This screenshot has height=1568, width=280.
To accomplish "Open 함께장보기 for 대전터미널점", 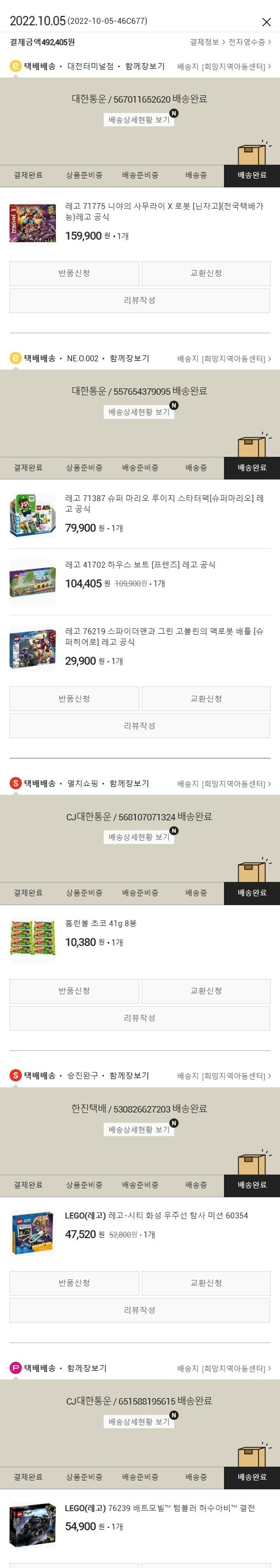I will click(x=145, y=66).
